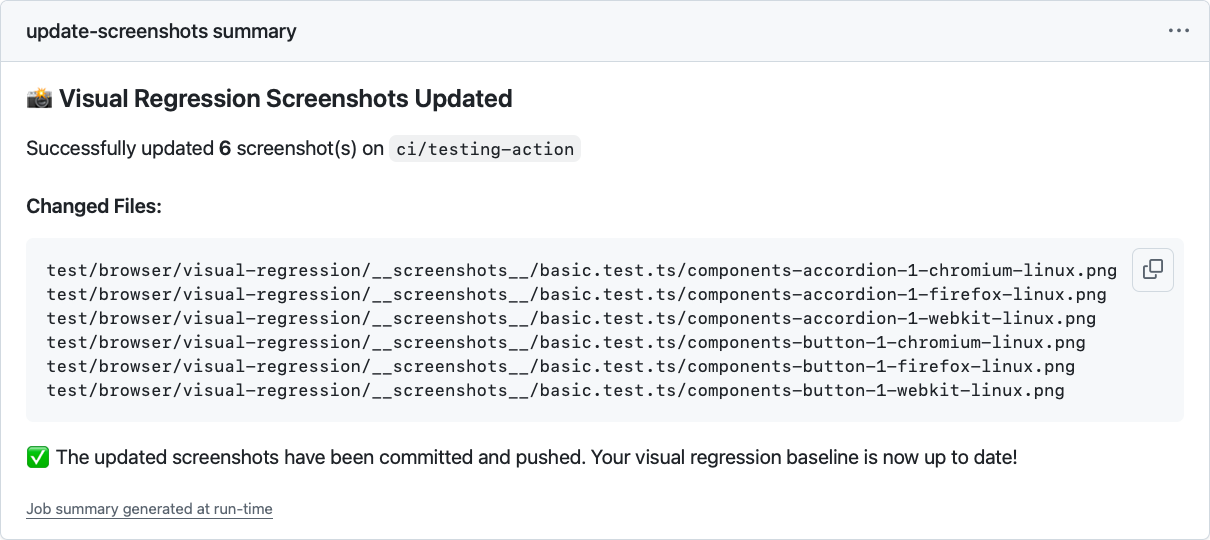Viewport: 1210px width, 540px height.
Task: Open the three-dot summary options menu
Action: pyautogui.click(x=1178, y=31)
